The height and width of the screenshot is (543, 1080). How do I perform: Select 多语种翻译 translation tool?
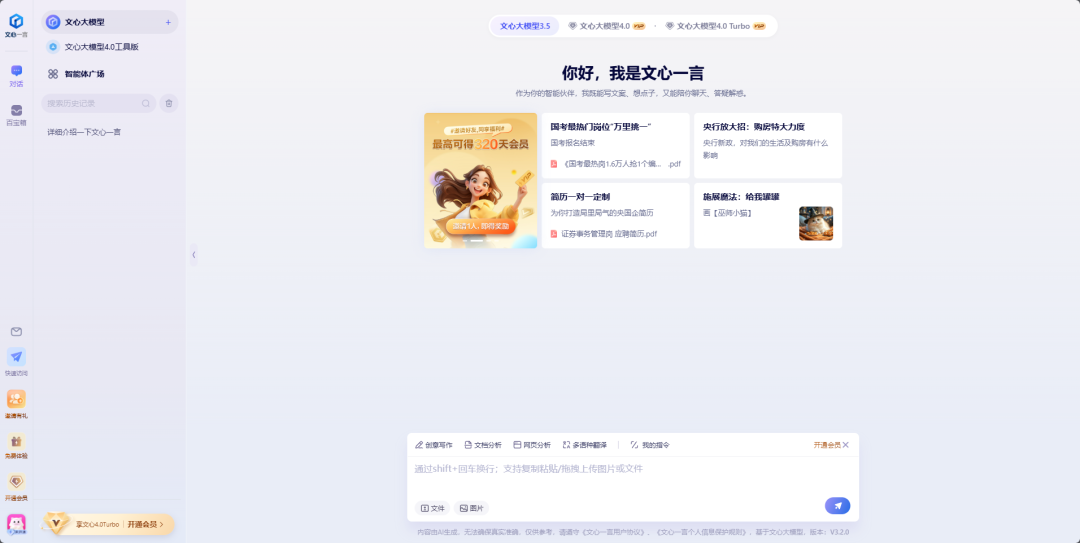[x=585, y=445]
